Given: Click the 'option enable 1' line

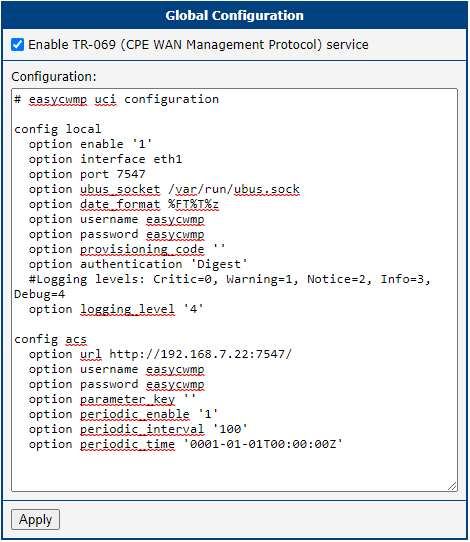Looking at the screenshot, I should (90, 144).
